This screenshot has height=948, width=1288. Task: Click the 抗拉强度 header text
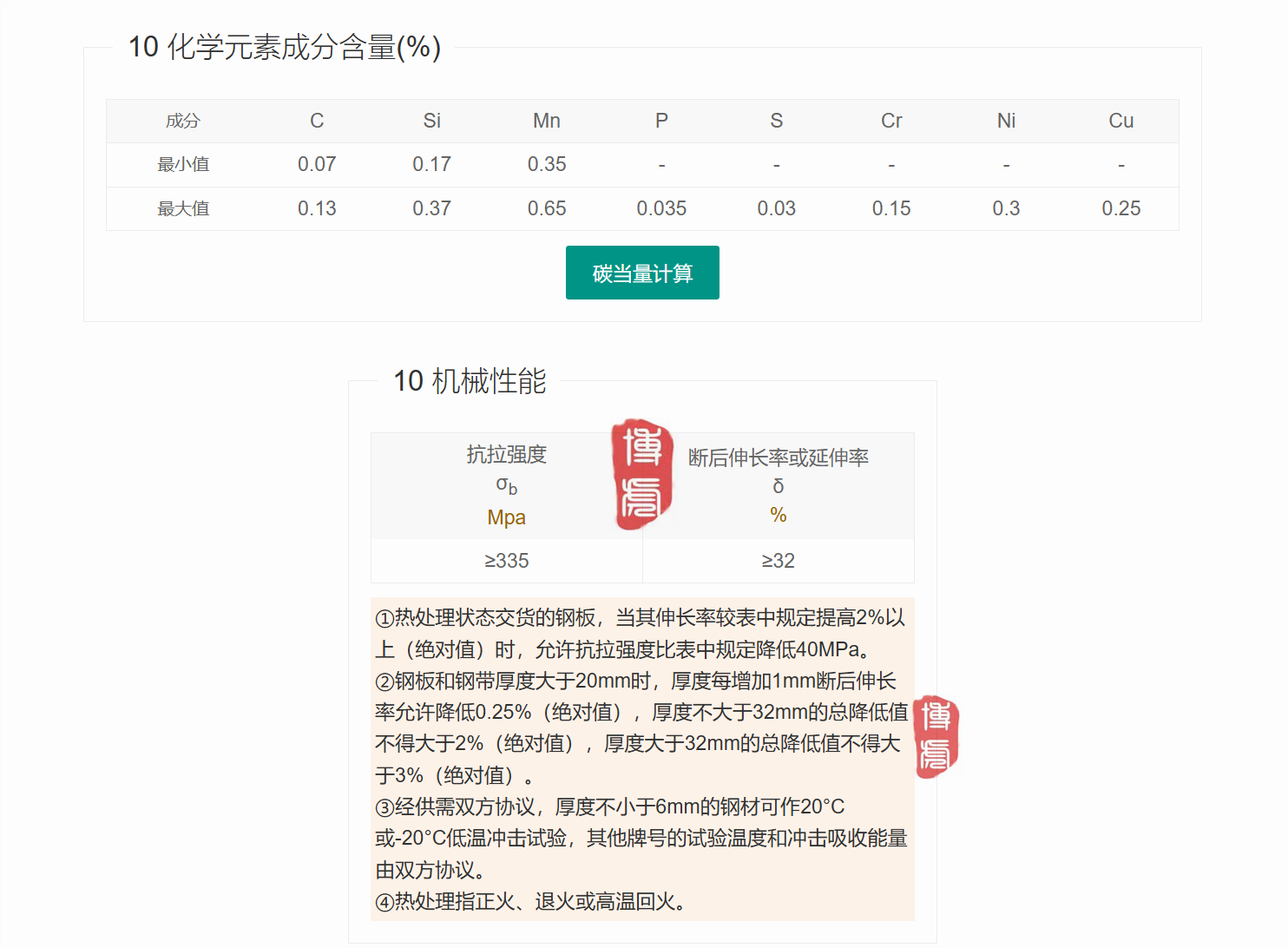point(506,454)
